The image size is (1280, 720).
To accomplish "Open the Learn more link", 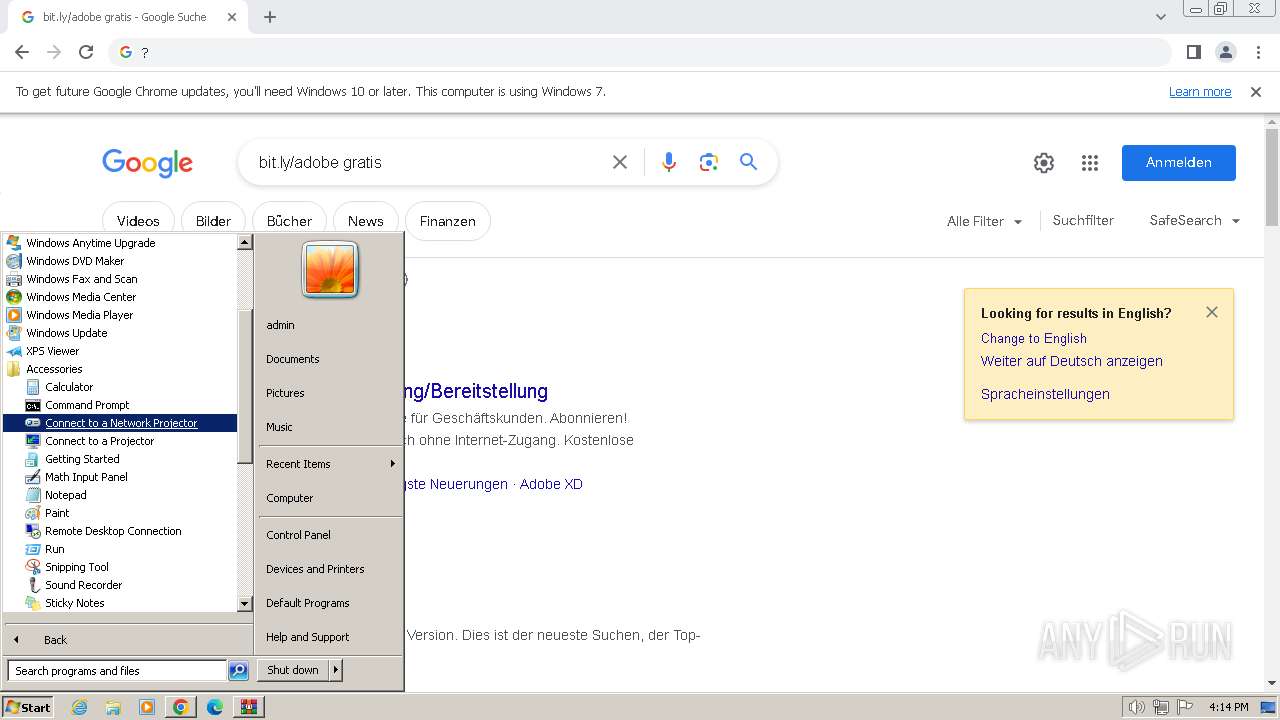I will [1200, 91].
